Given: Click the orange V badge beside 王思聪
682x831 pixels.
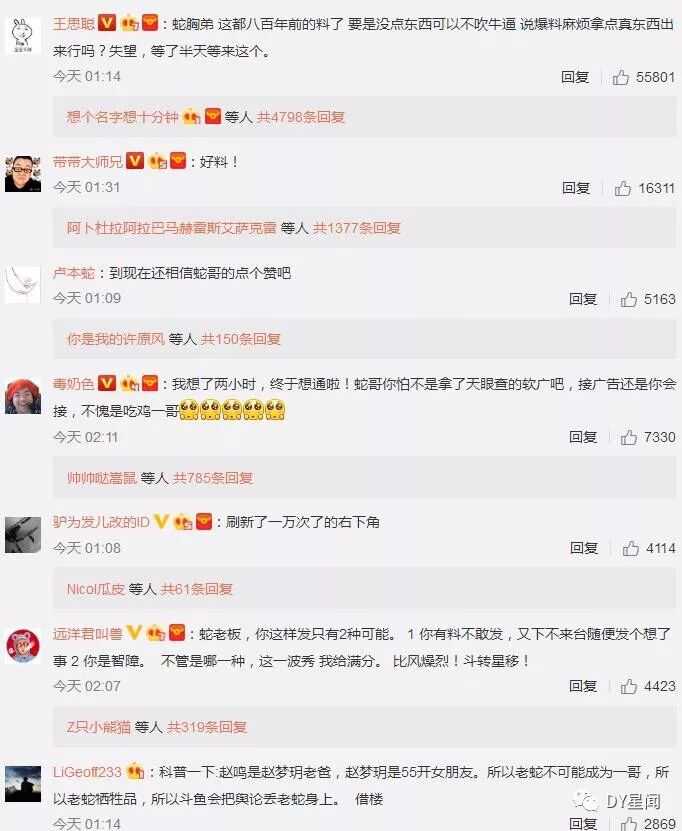Looking at the screenshot, I should pyautogui.click(x=108, y=23).
